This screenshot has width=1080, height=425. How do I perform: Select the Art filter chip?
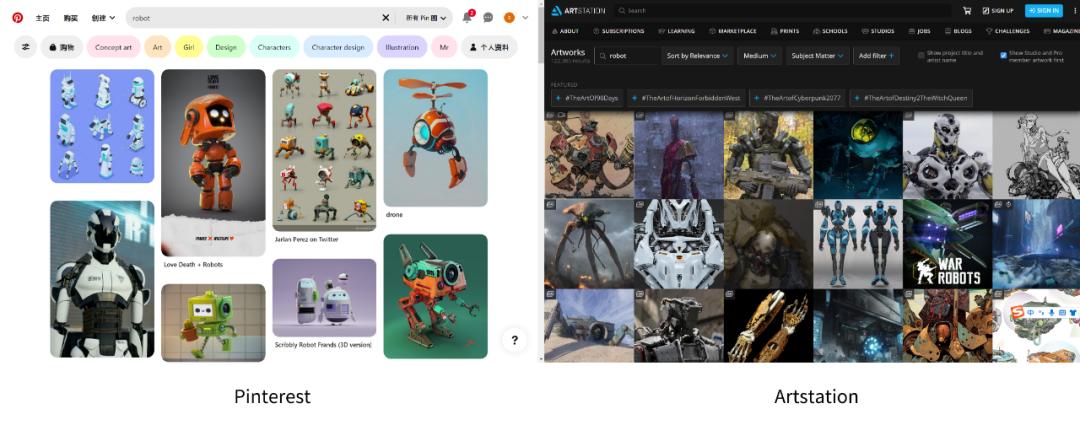tap(158, 47)
